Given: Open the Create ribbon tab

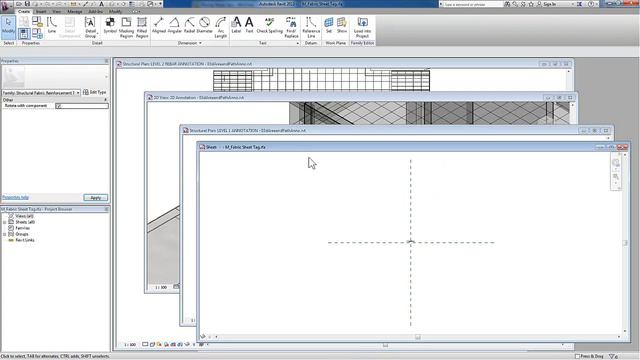Looking at the screenshot, I should 24,11.
